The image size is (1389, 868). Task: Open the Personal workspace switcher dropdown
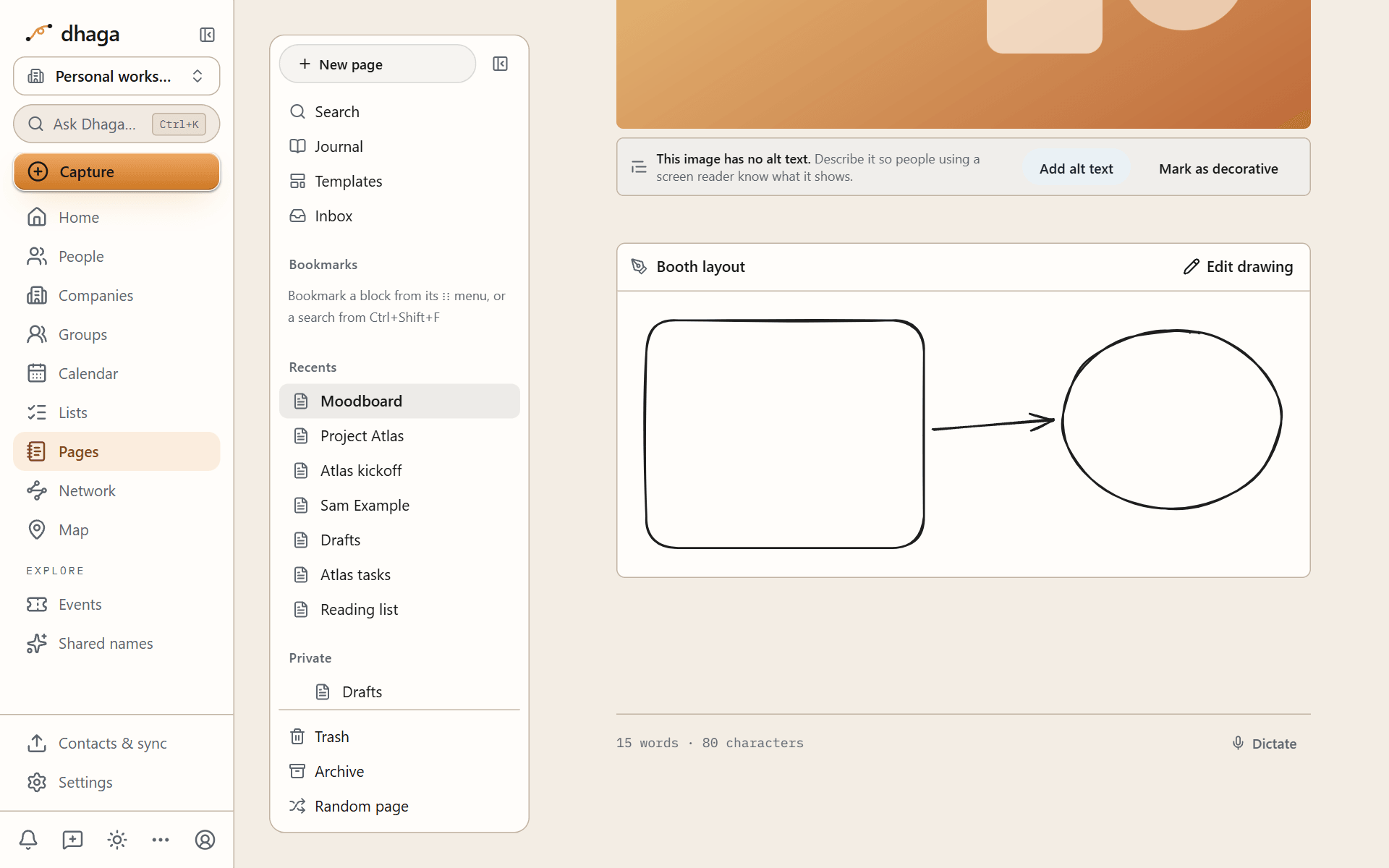[x=116, y=76]
